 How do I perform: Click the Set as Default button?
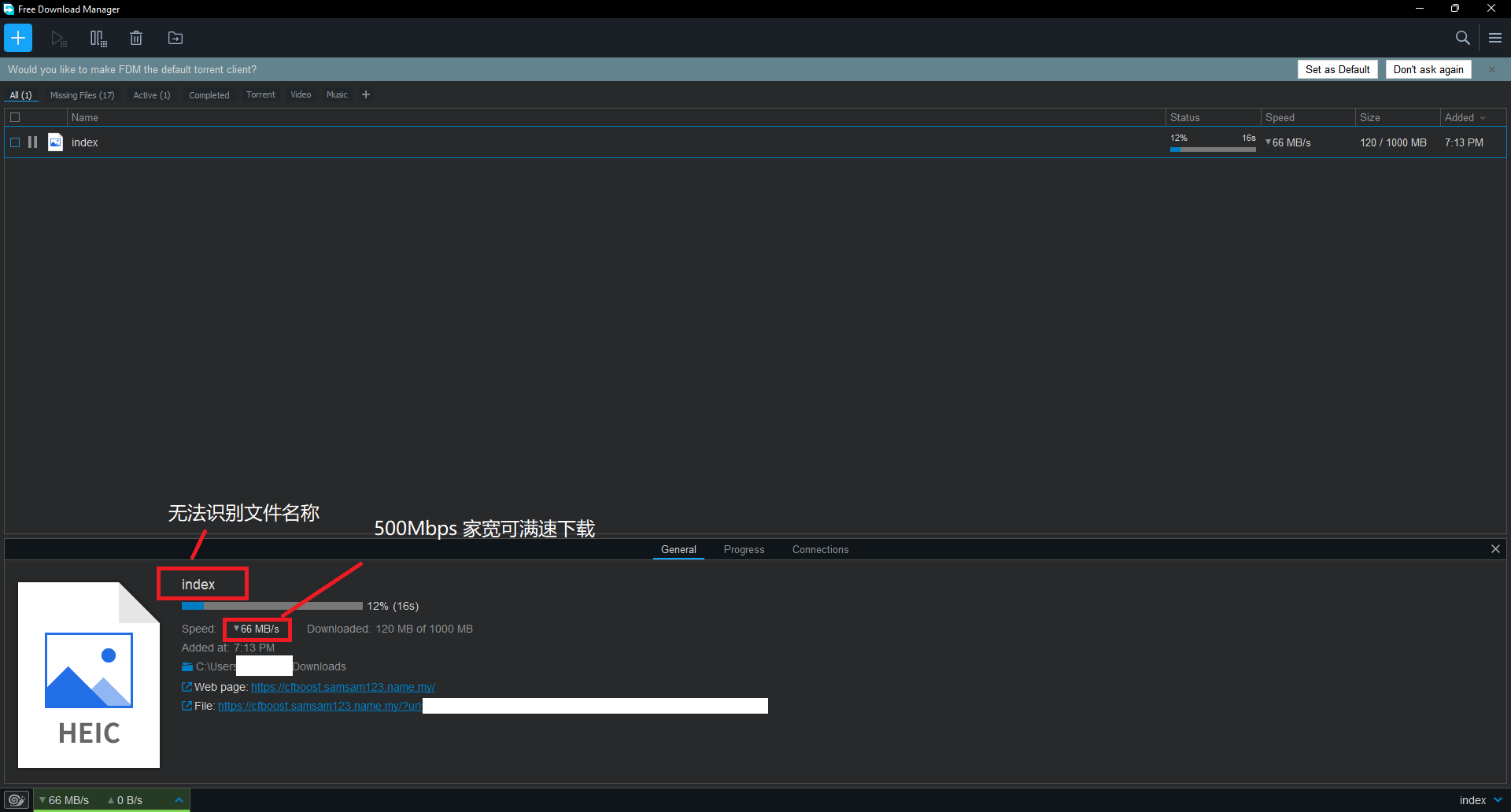tap(1338, 69)
